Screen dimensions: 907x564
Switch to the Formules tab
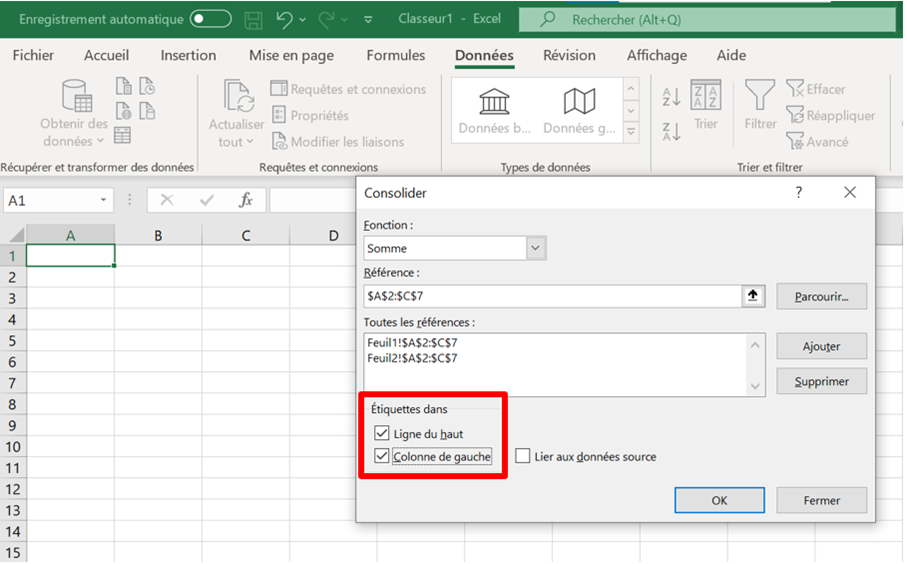coord(396,56)
